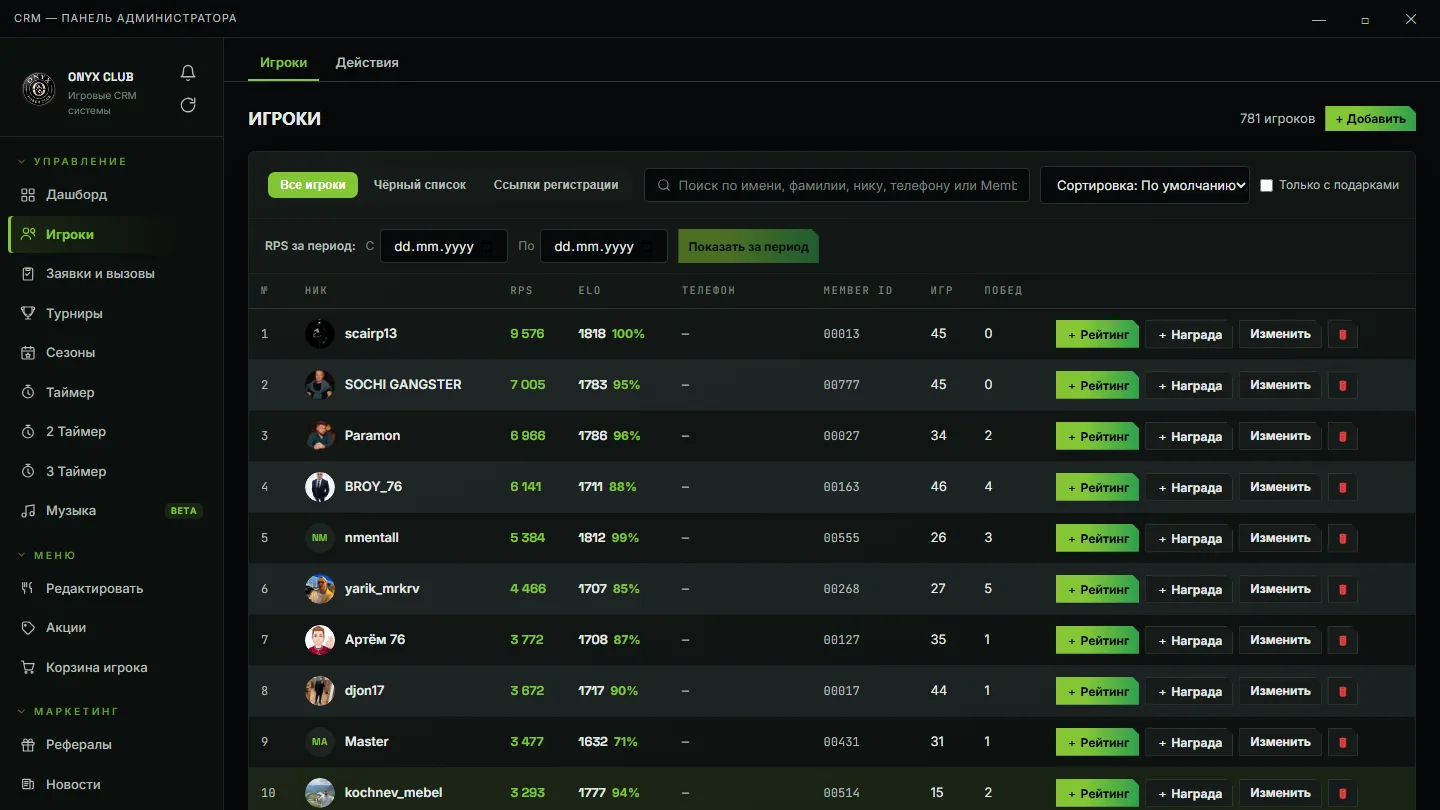Collapse the МАРКЕТИНГ sidebar section
Viewport: 1440px width, 810px height.
(67, 711)
